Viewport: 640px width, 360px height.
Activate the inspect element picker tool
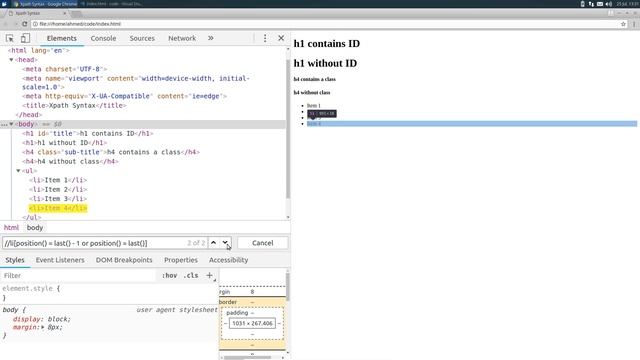point(10,38)
